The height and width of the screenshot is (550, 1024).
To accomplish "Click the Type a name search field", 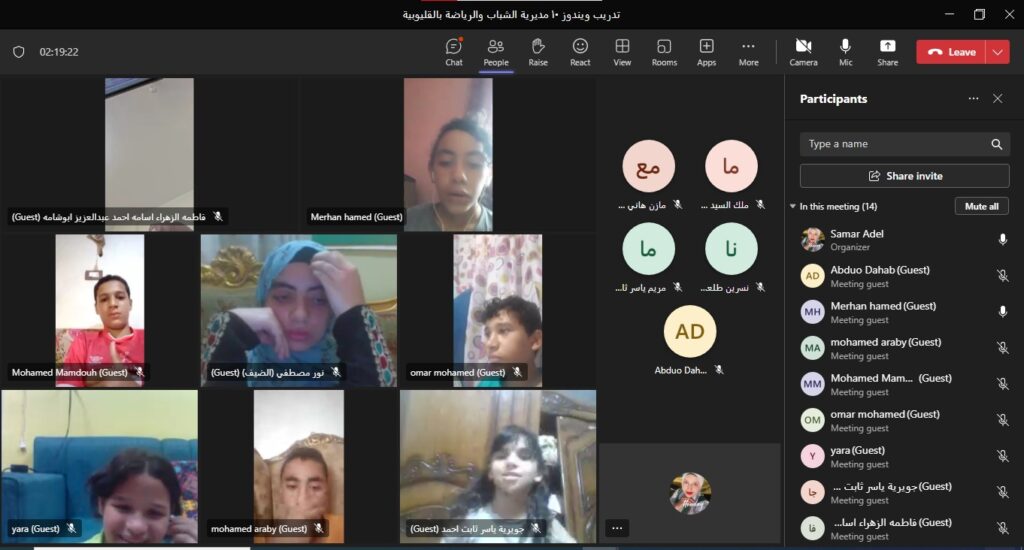I will (x=895, y=144).
